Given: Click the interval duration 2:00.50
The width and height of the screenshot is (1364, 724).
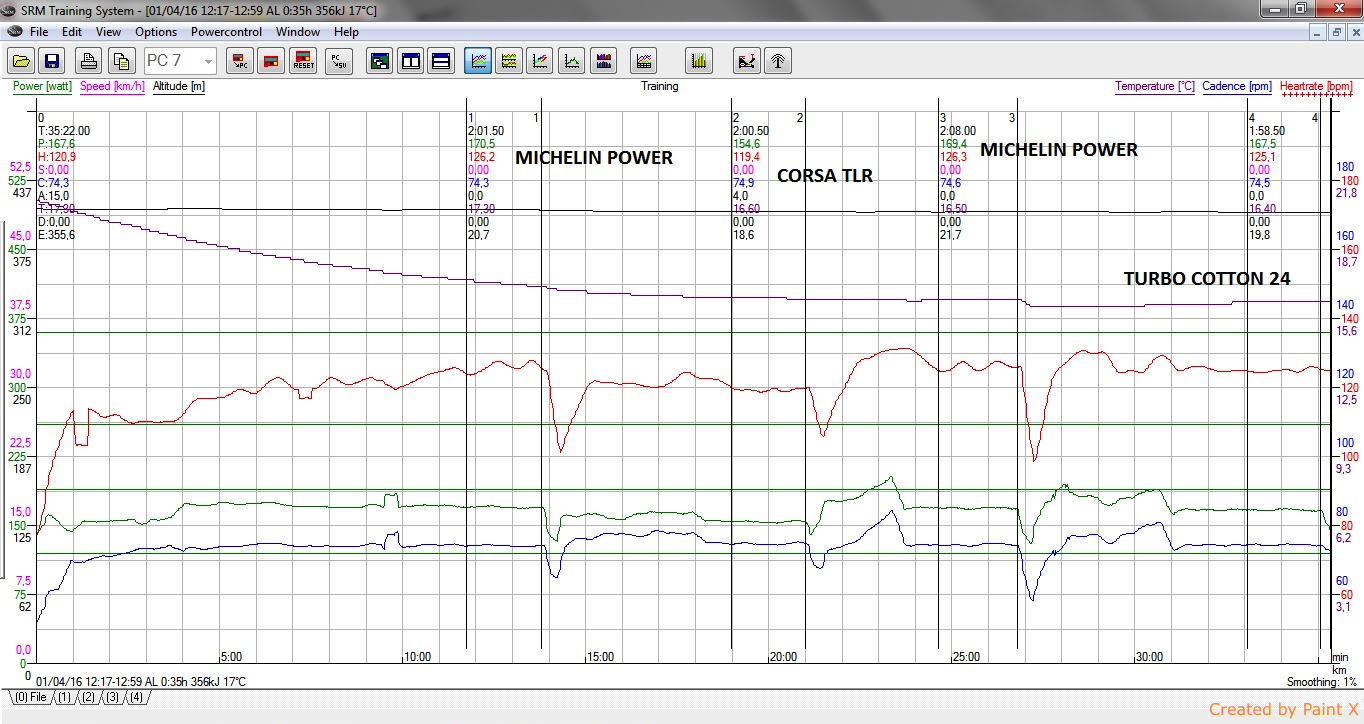Looking at the screenshot, I should (751, 131).
